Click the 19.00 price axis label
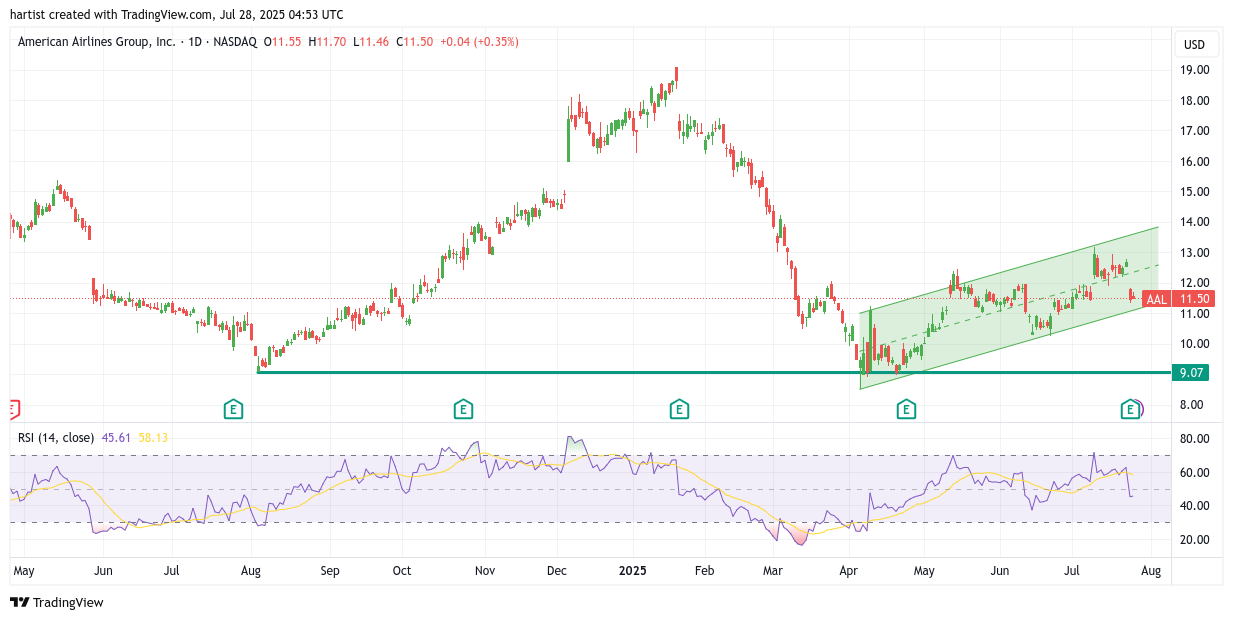The width and height of the screenshot is (1233, 620). pos(1195,70)
